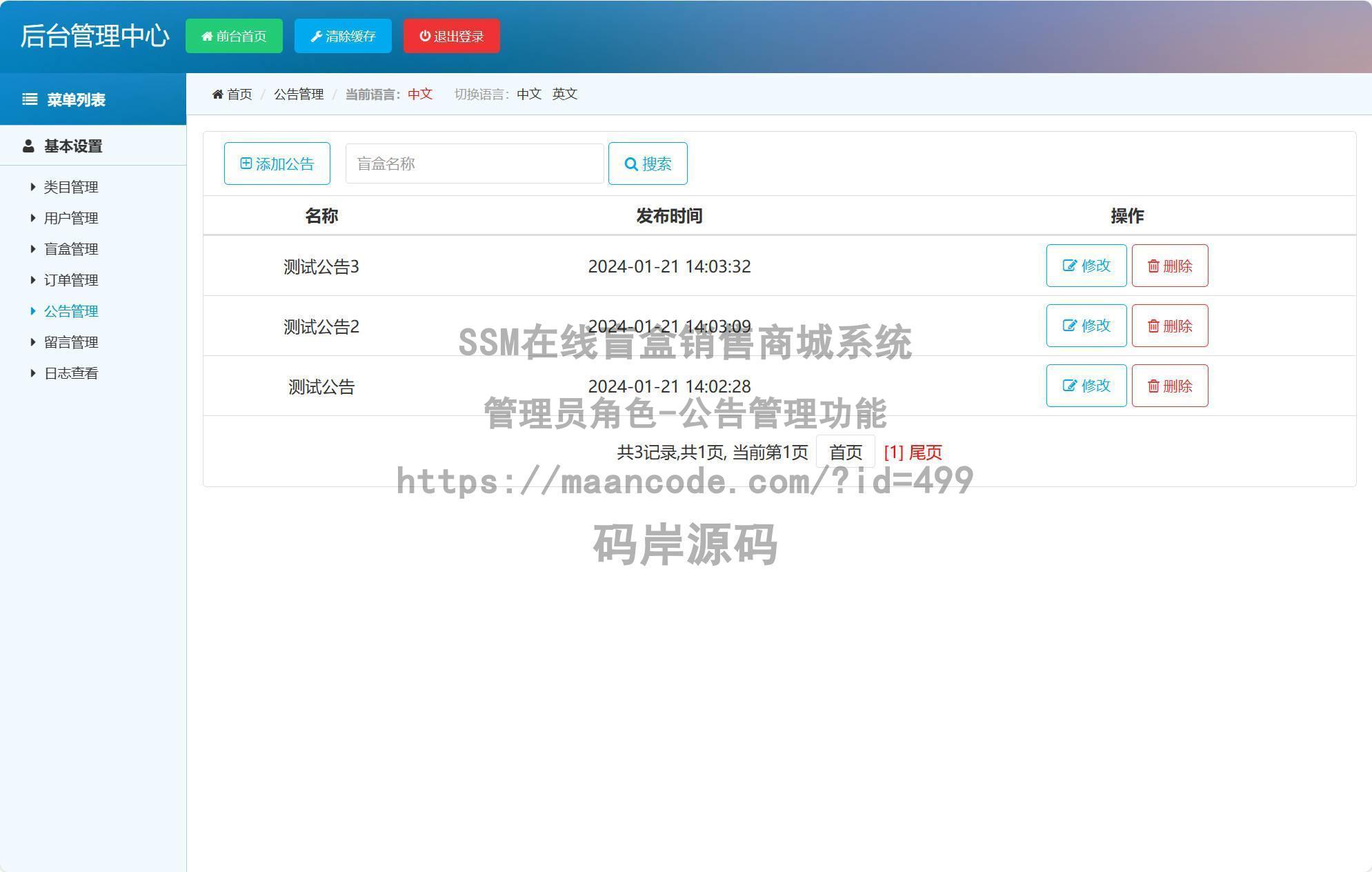The height and width of the screenshot is (872, 1372).
Task: Click the 菜单列表 sidebar header
Action: pyautogui.click(x=76, y=100)
